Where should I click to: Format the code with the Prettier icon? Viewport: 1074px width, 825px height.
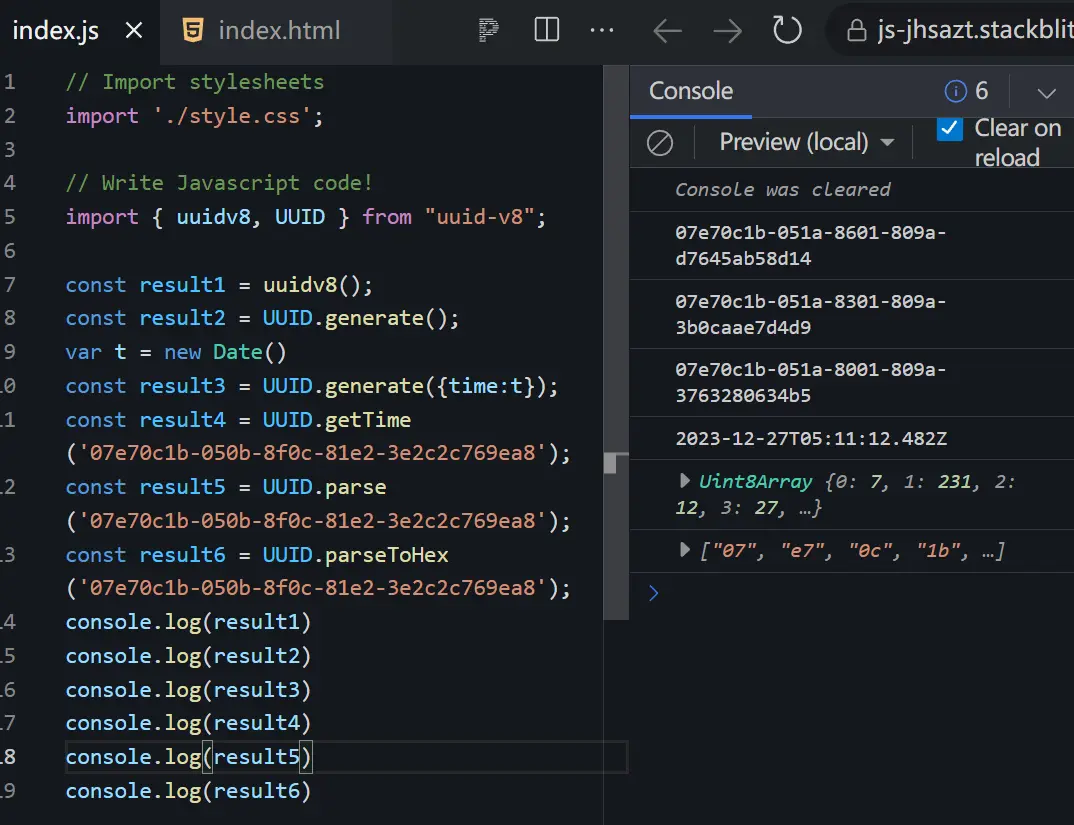tap(488, 31)
